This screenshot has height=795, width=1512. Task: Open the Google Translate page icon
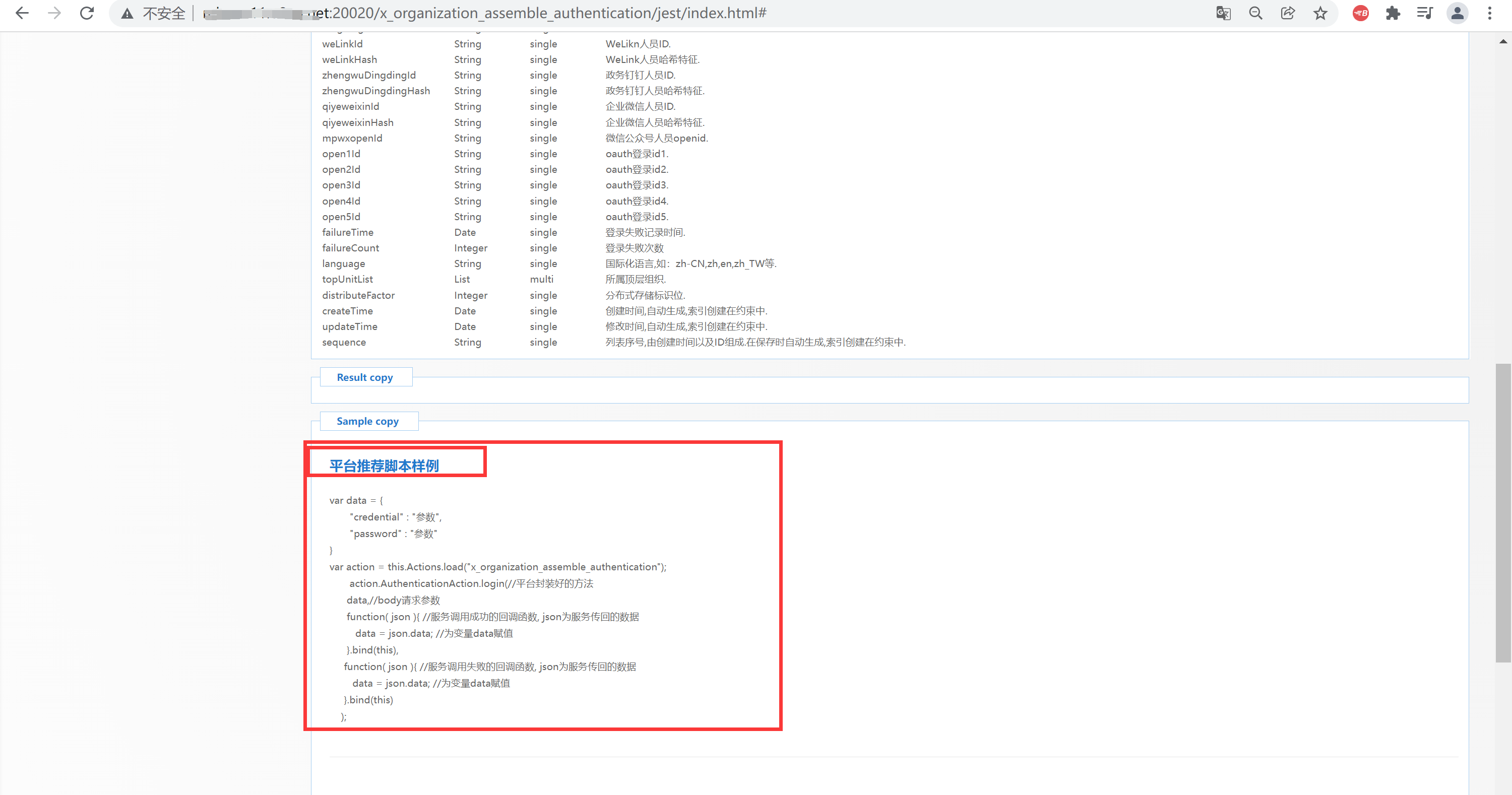[x=1223, y=13]
